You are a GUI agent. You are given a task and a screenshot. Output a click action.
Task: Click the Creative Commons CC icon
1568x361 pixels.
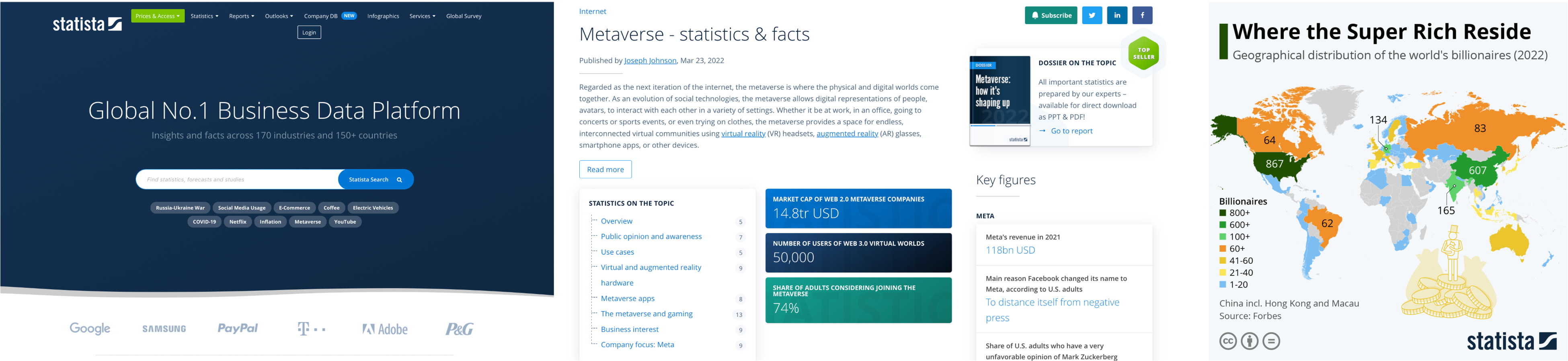(1228, 341)
